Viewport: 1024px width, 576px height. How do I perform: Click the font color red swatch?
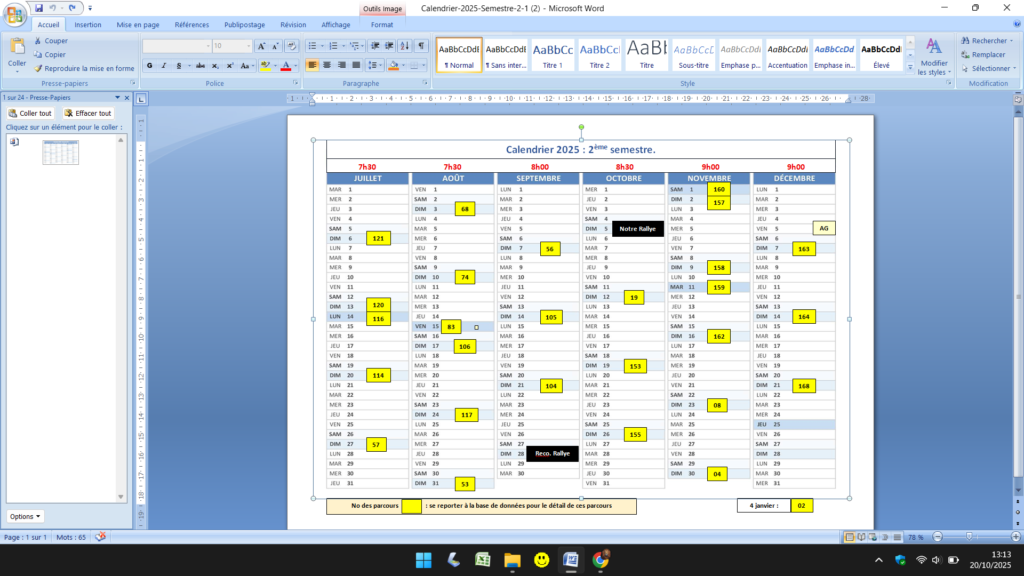(285, 66)
